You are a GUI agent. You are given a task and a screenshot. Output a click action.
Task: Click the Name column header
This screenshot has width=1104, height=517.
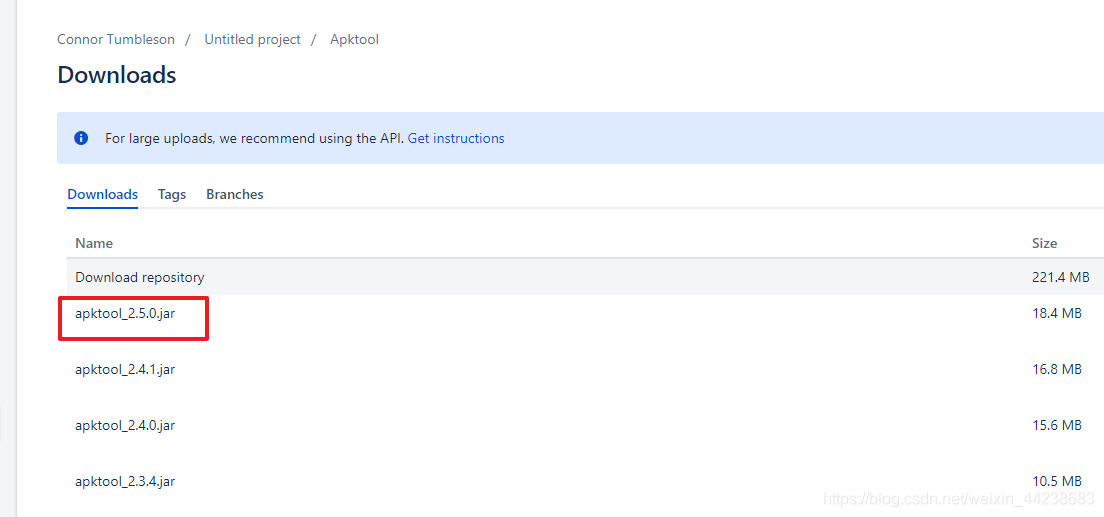pyautogui.click(x=94, y=243)
